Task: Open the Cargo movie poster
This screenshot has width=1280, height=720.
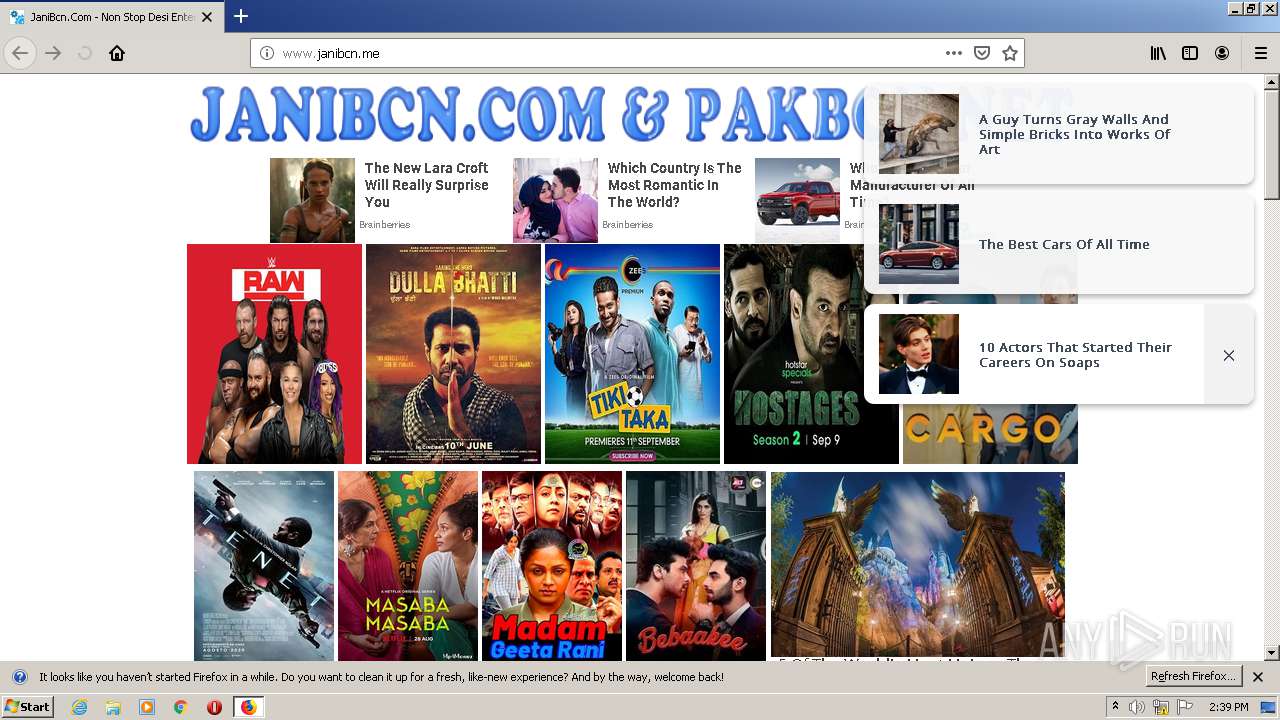Action: 990,432
